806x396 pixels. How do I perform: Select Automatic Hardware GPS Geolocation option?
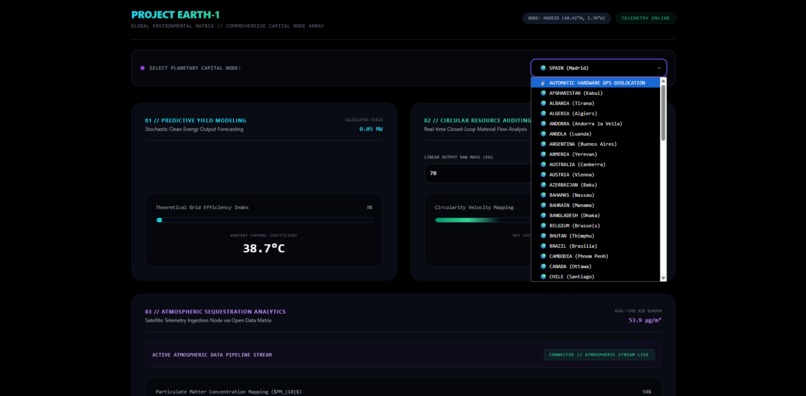[595, 82]
